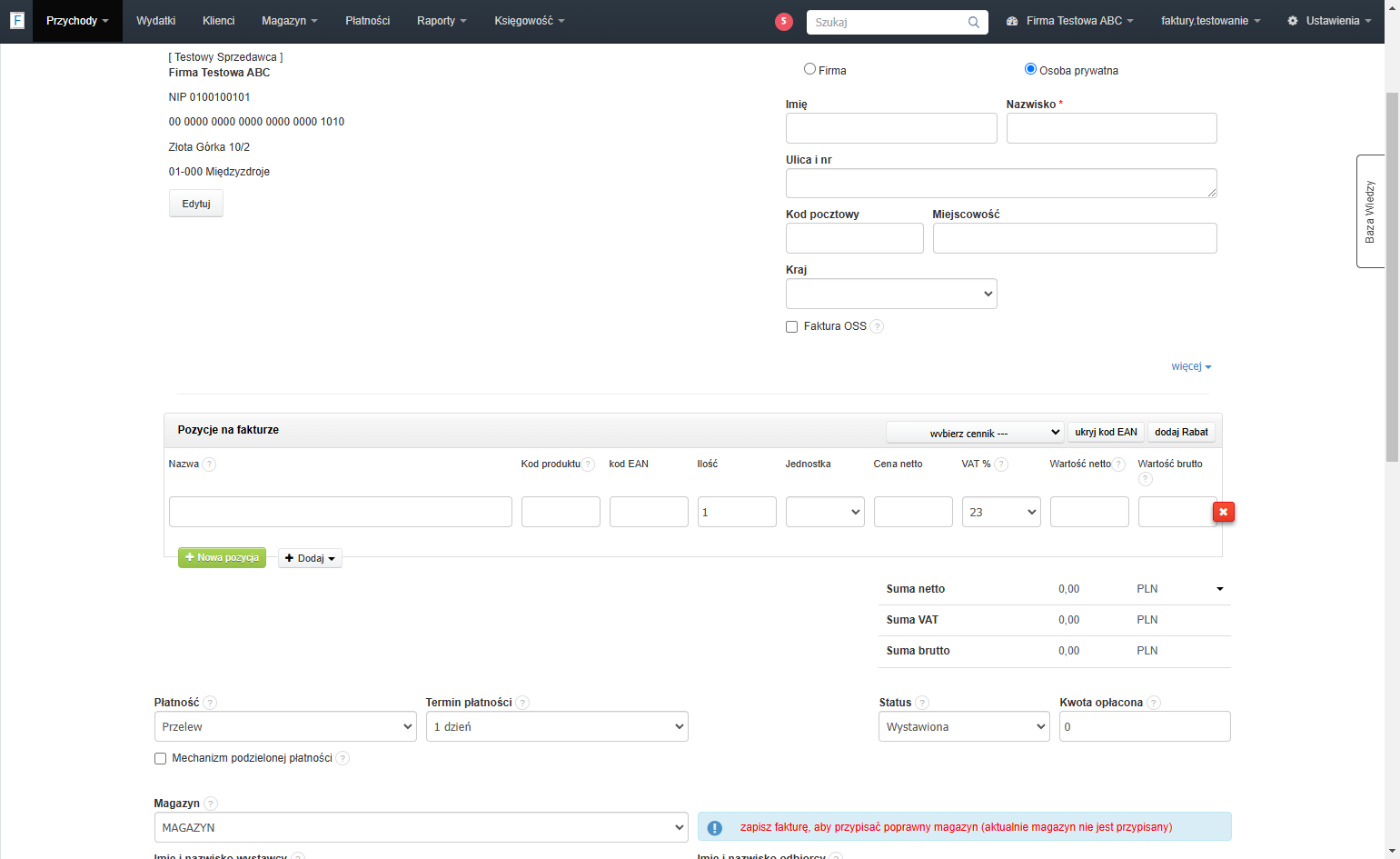
Task: Add a row with the Nowa pozycja button
Action: [x=222, y=557]
